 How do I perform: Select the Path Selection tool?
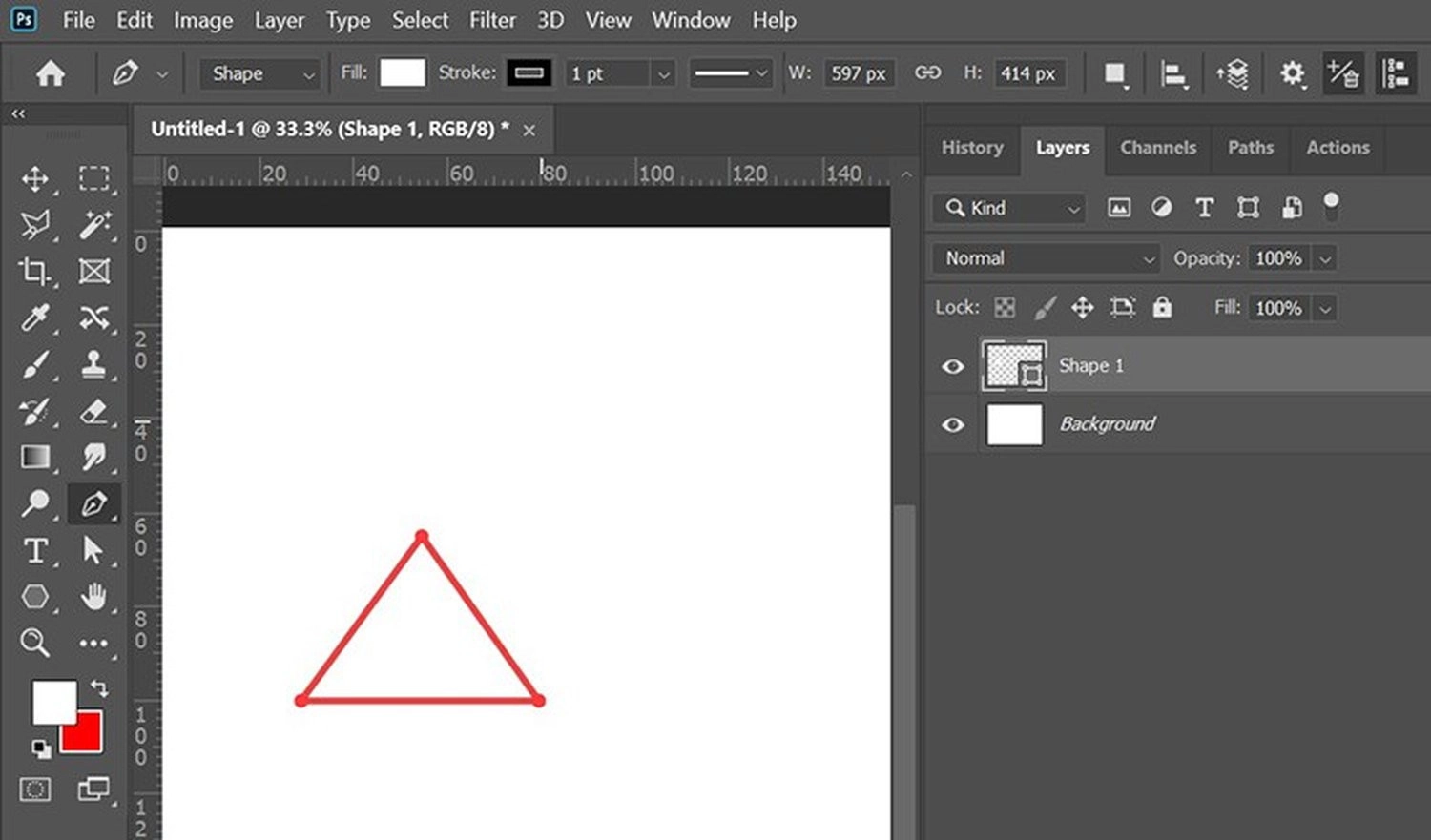pos(93,550)
